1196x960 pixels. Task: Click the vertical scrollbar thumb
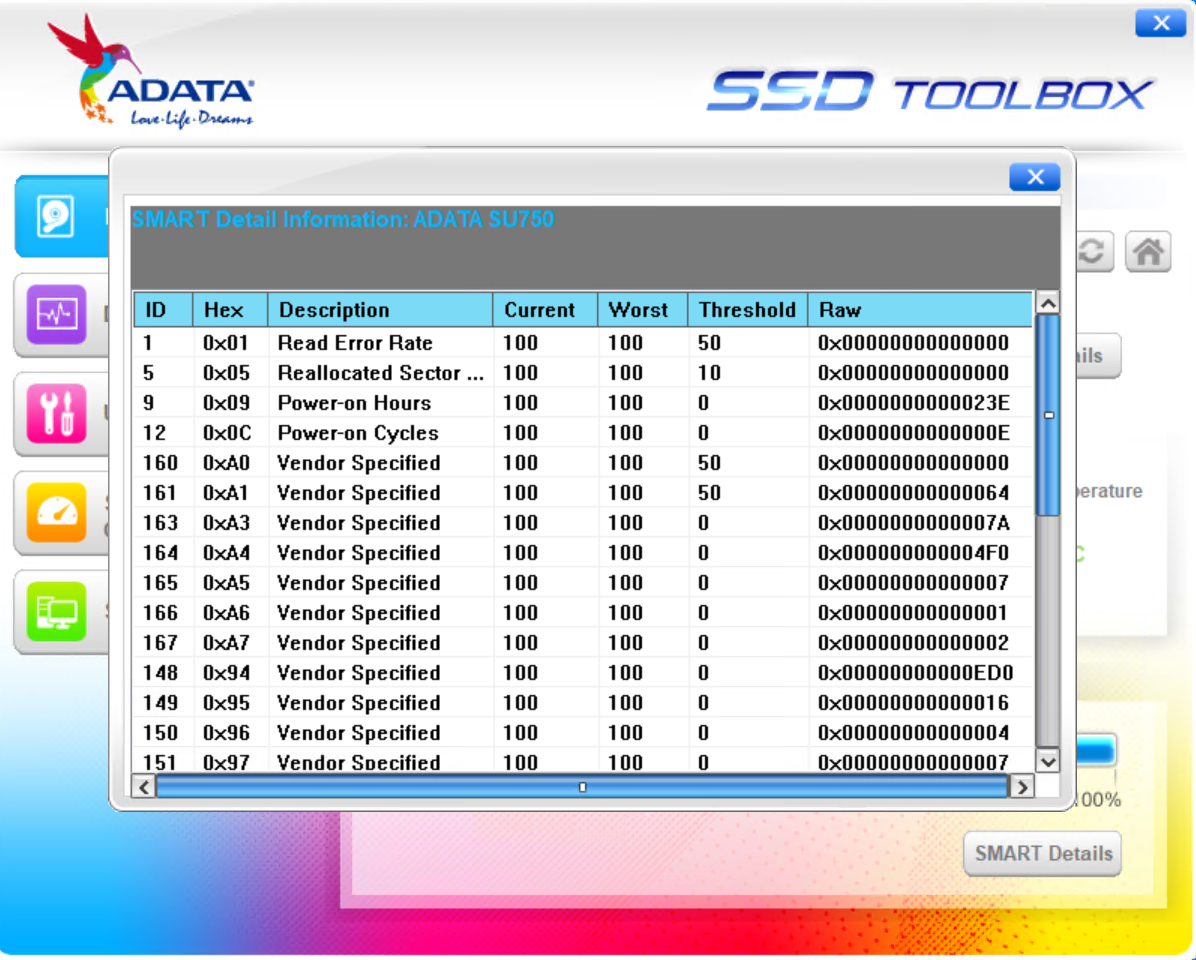[x=1047, y=414]
